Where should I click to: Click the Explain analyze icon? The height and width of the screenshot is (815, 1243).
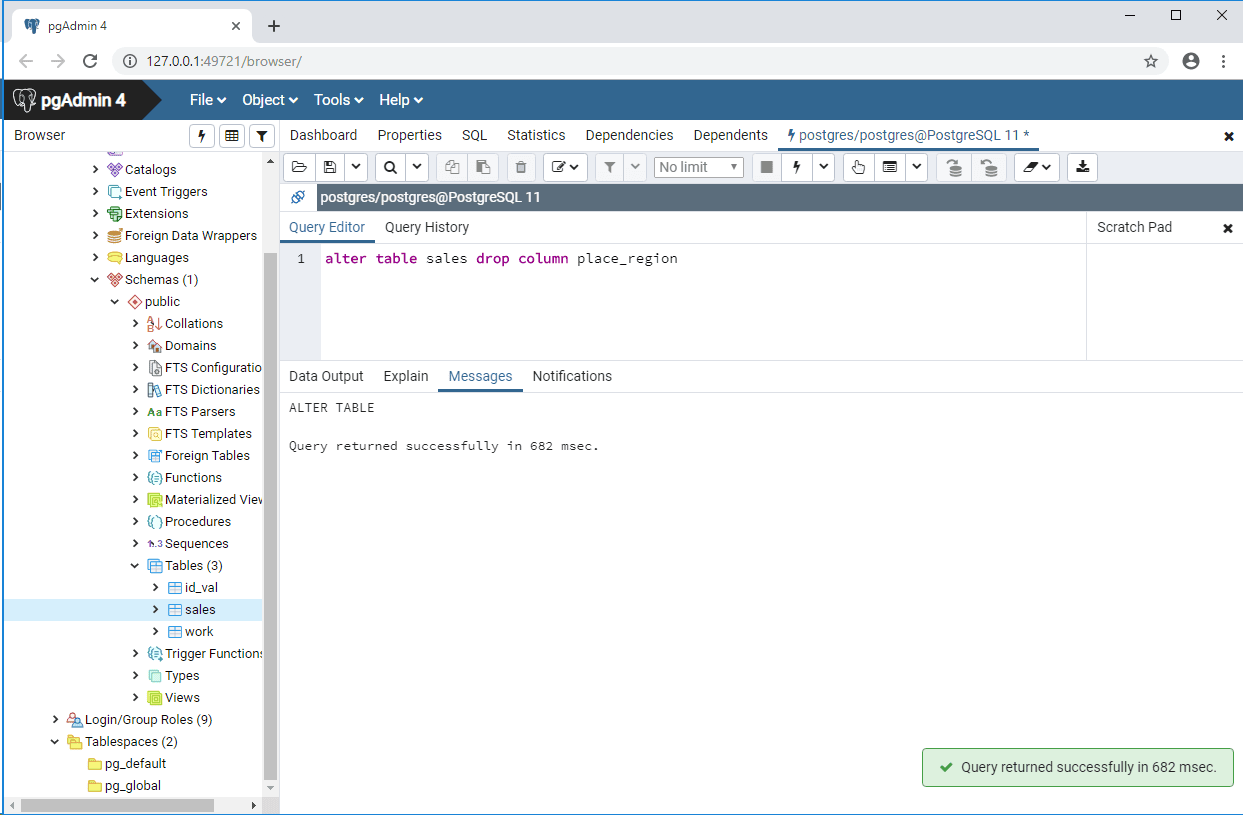tap(889, 167)
